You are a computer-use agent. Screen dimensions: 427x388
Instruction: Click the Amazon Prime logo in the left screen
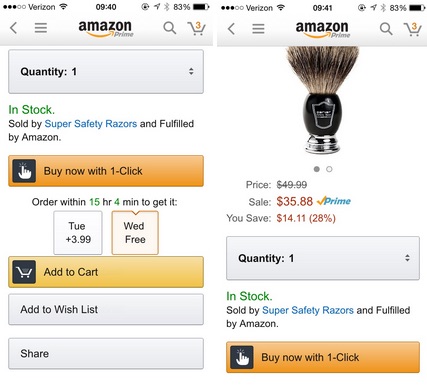click(x=106, y=28)
